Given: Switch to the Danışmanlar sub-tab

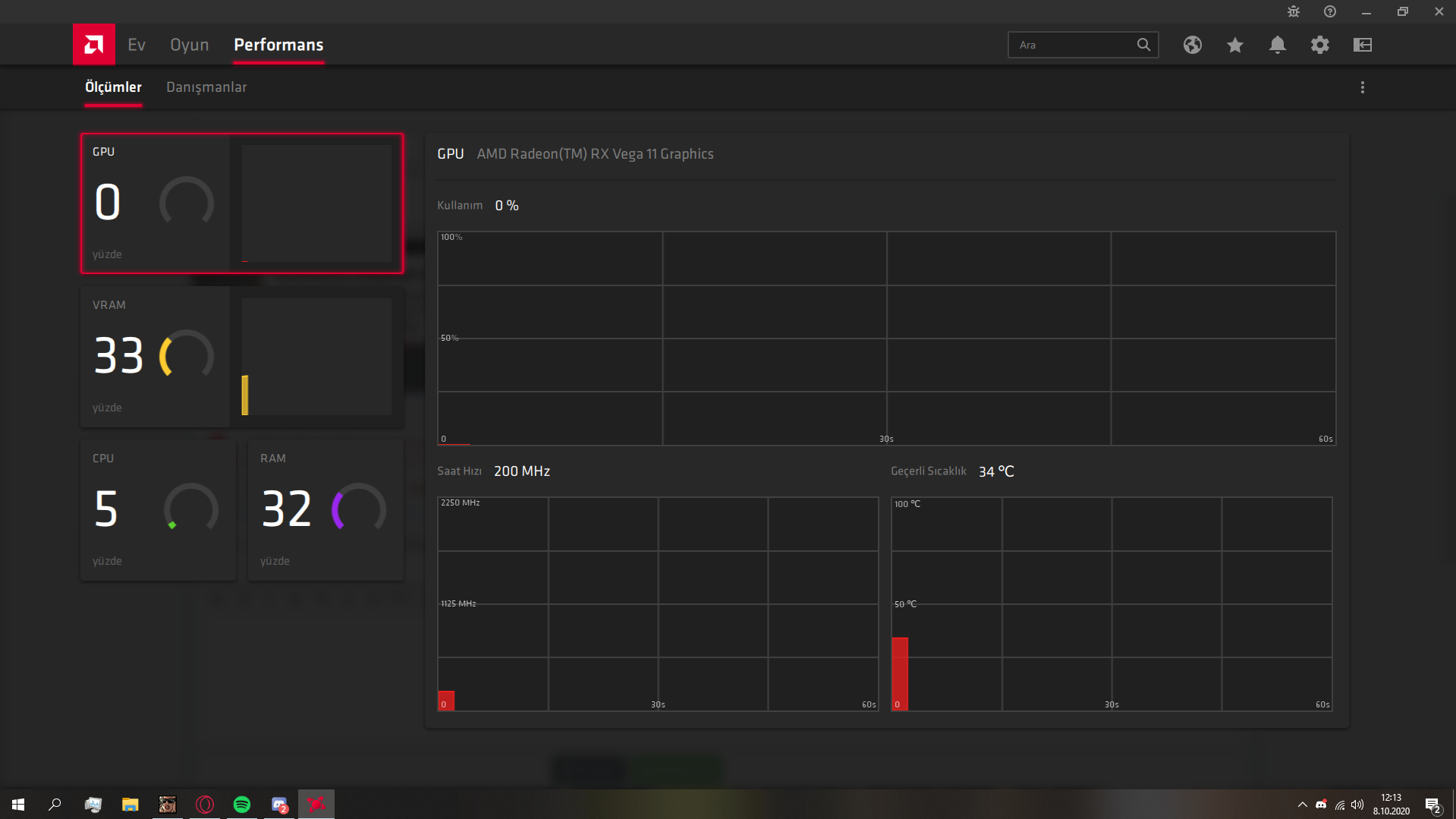Looking at the screenshot, I should coord(206,87).
